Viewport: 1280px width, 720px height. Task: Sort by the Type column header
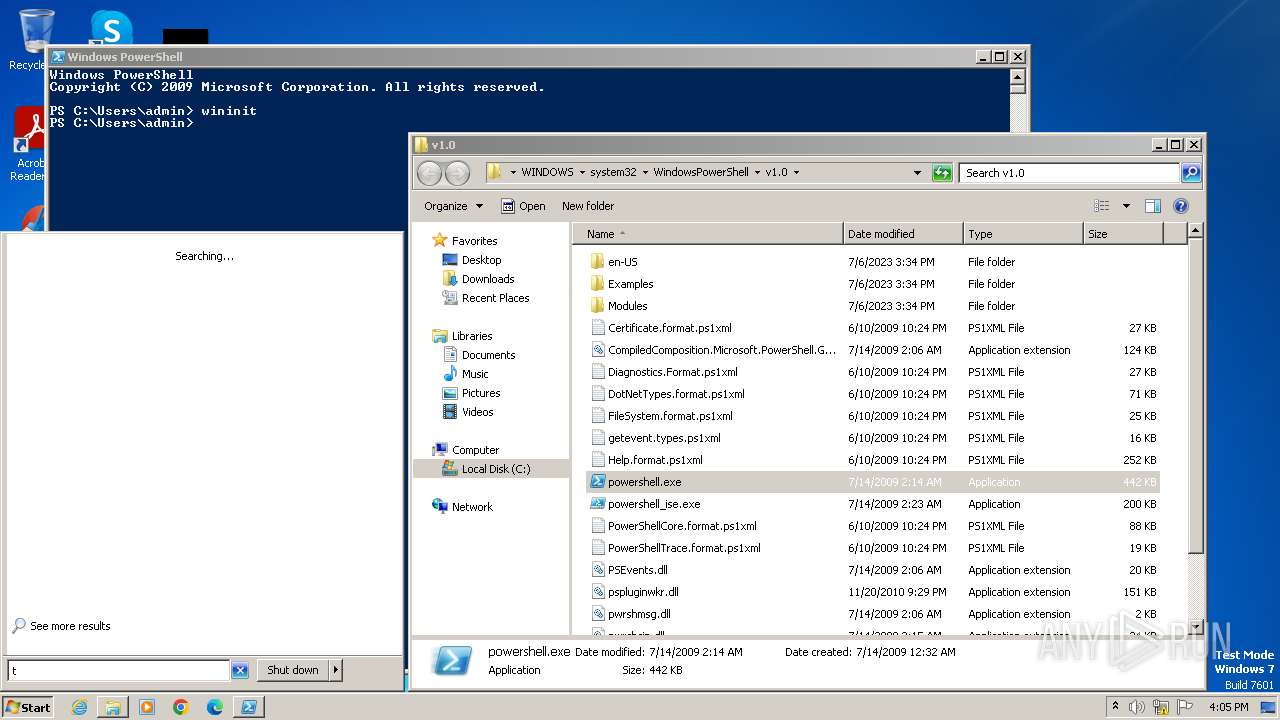tap(1023, 234)
